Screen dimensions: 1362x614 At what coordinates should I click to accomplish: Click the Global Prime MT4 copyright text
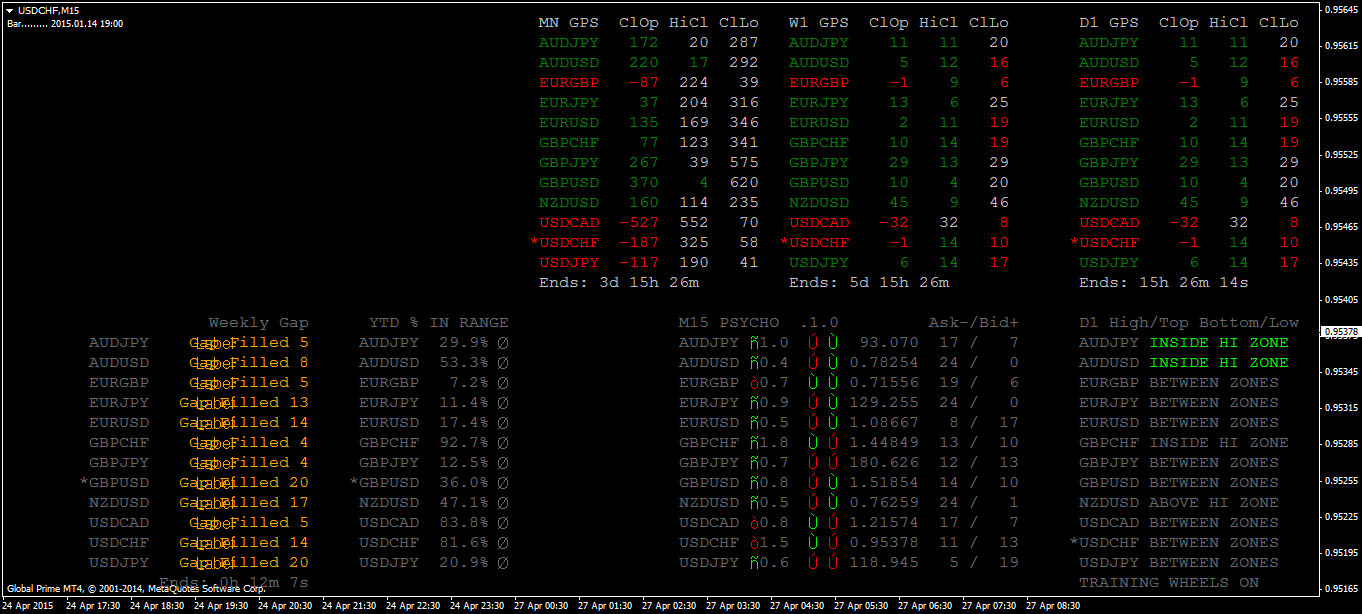[135, 589]
